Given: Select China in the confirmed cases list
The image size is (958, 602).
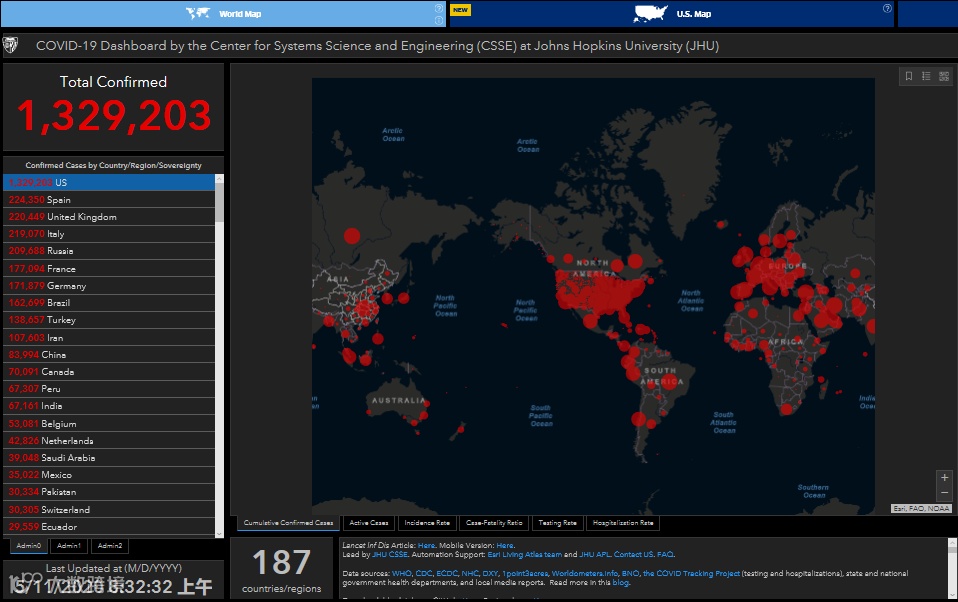Looking at the screenshot, I should 109,355.
